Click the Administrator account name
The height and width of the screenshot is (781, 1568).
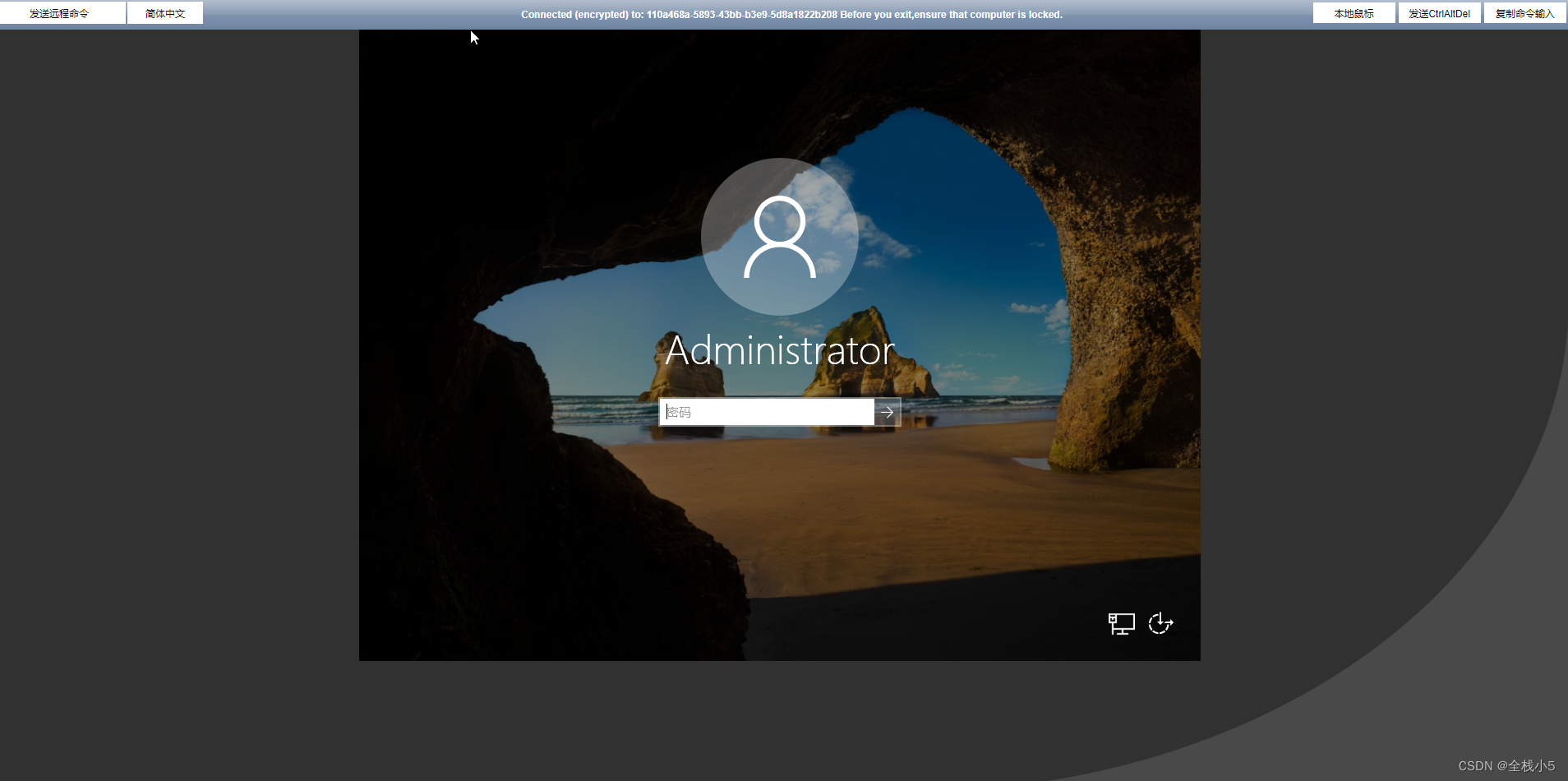click(780, 350)
